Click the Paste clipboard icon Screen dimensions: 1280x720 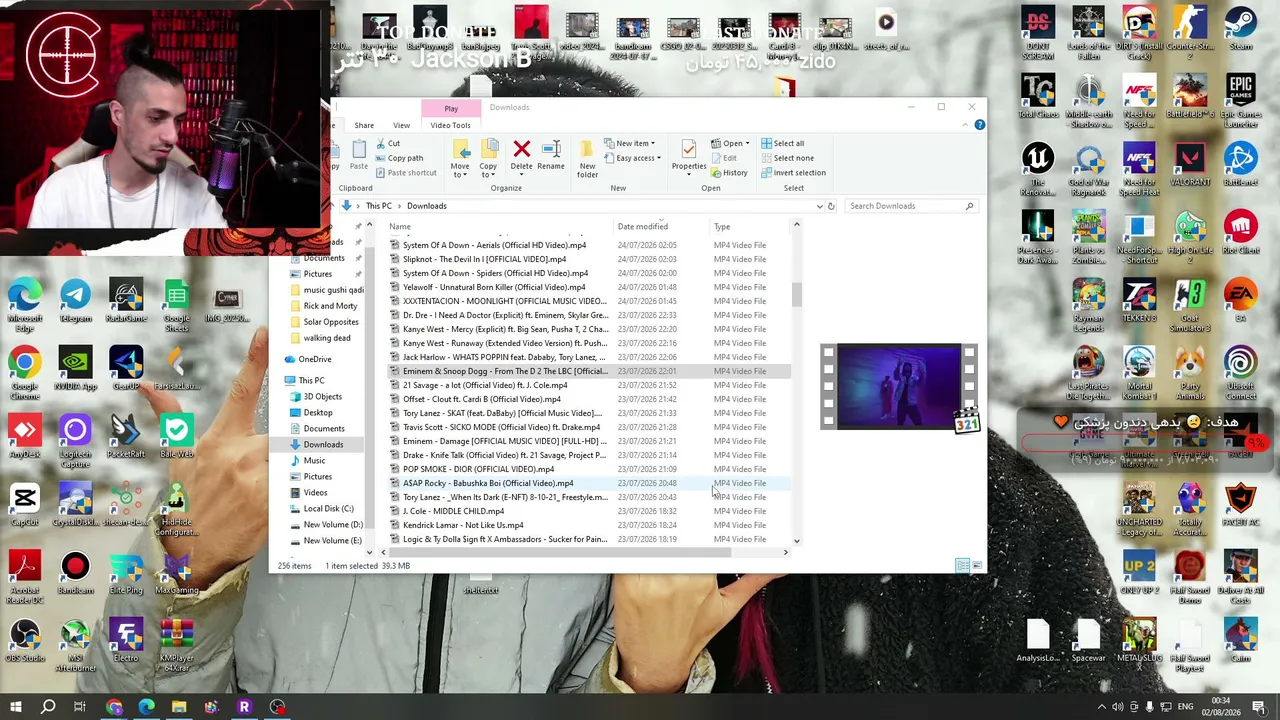point(359,149)
